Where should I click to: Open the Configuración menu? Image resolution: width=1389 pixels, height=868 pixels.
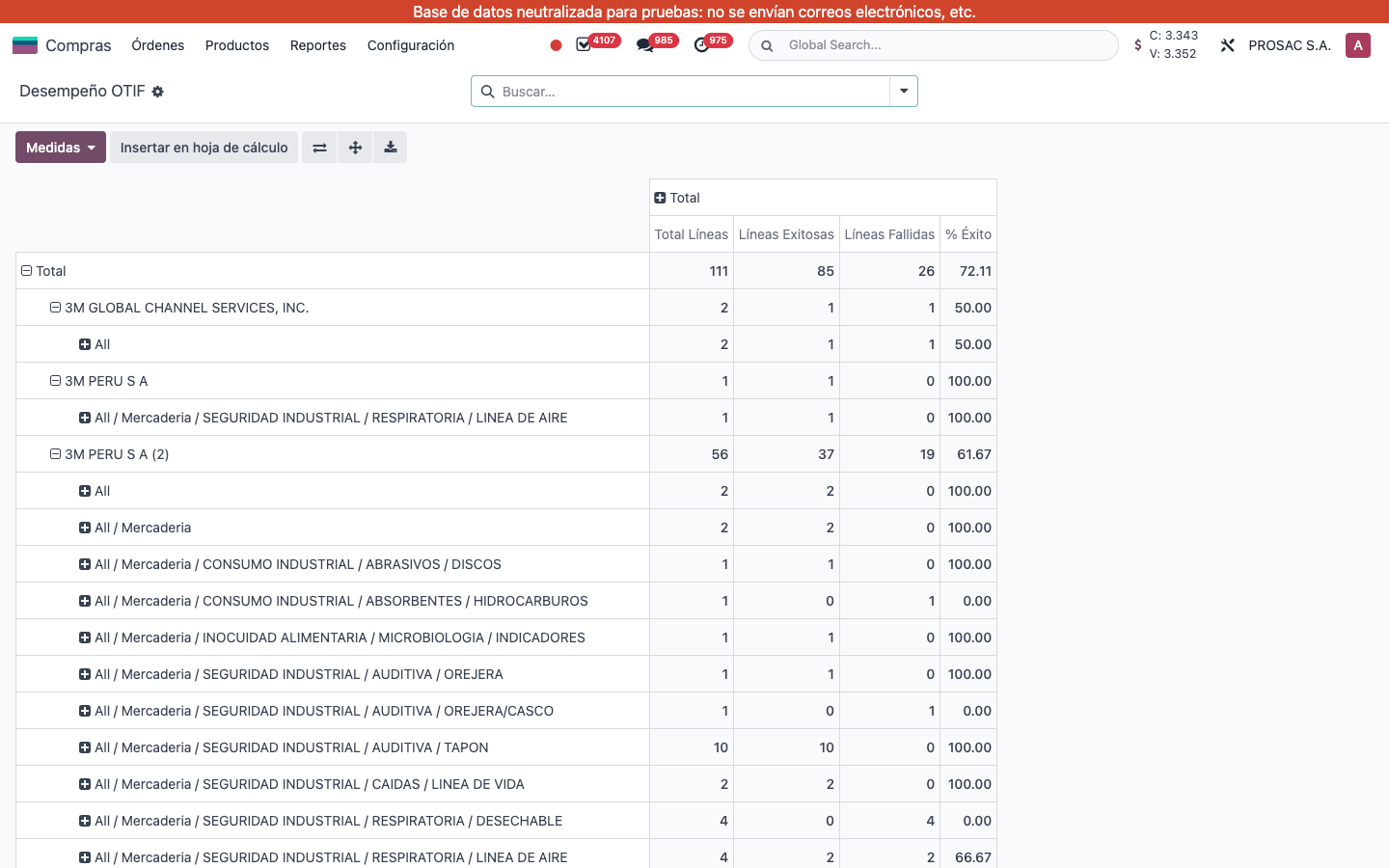point(411,45)
